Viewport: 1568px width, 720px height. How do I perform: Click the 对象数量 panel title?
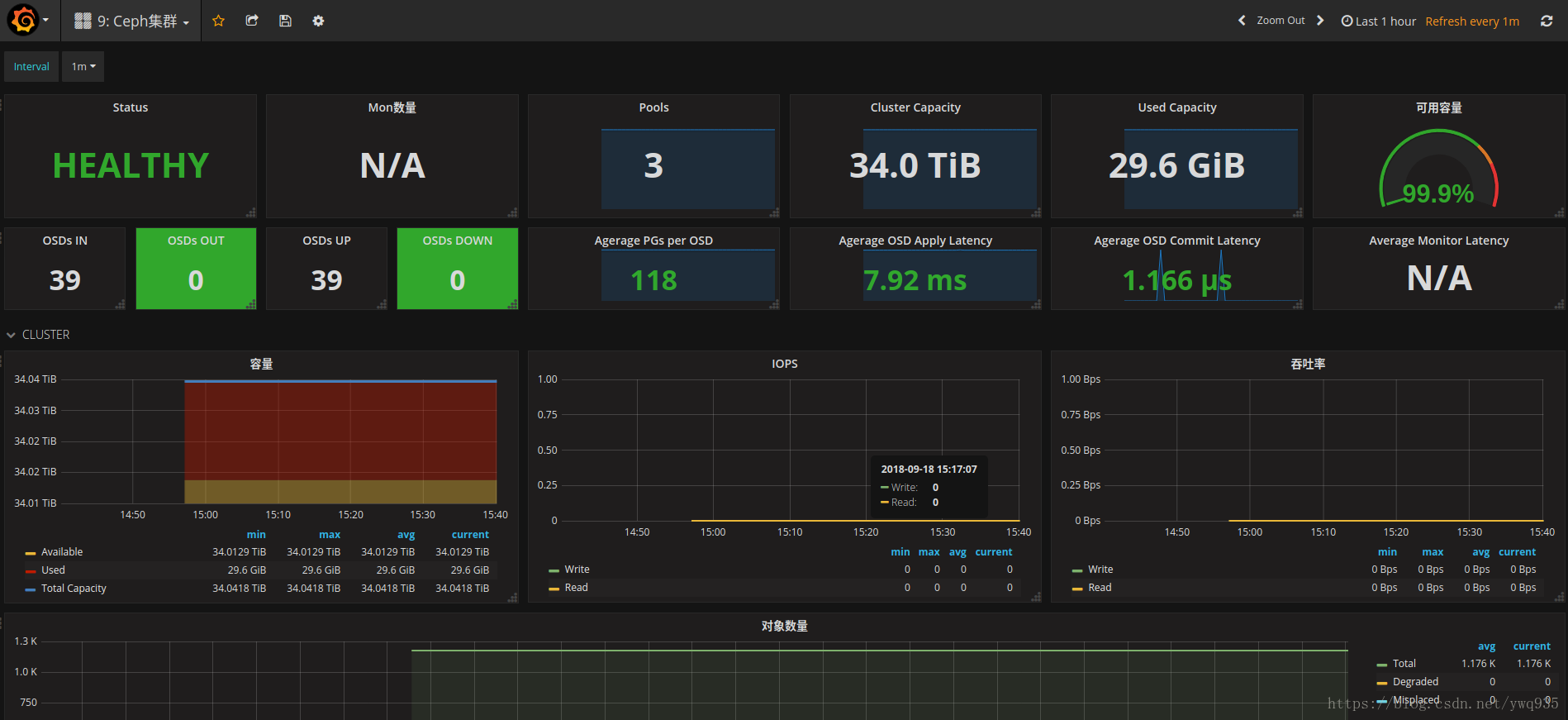785,626
